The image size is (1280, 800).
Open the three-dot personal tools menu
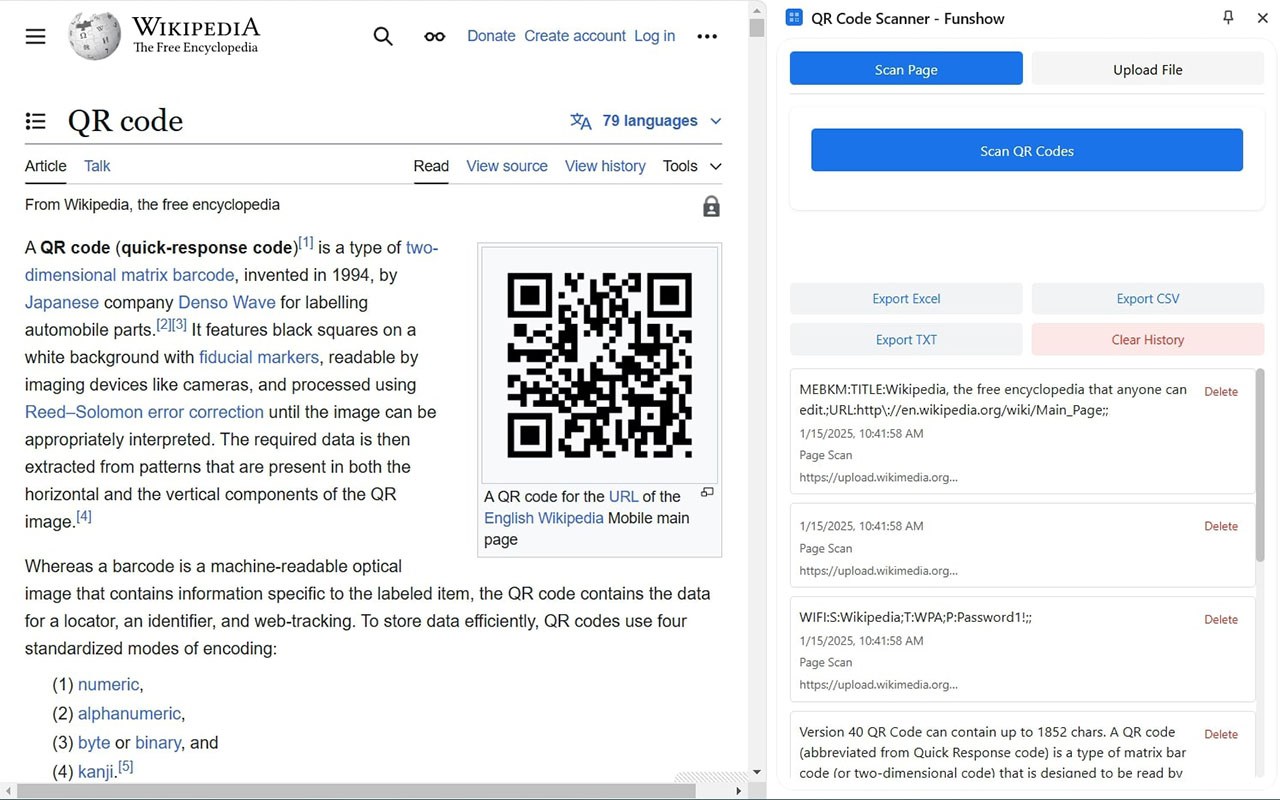pyautogui.click(x=707, y=37)
